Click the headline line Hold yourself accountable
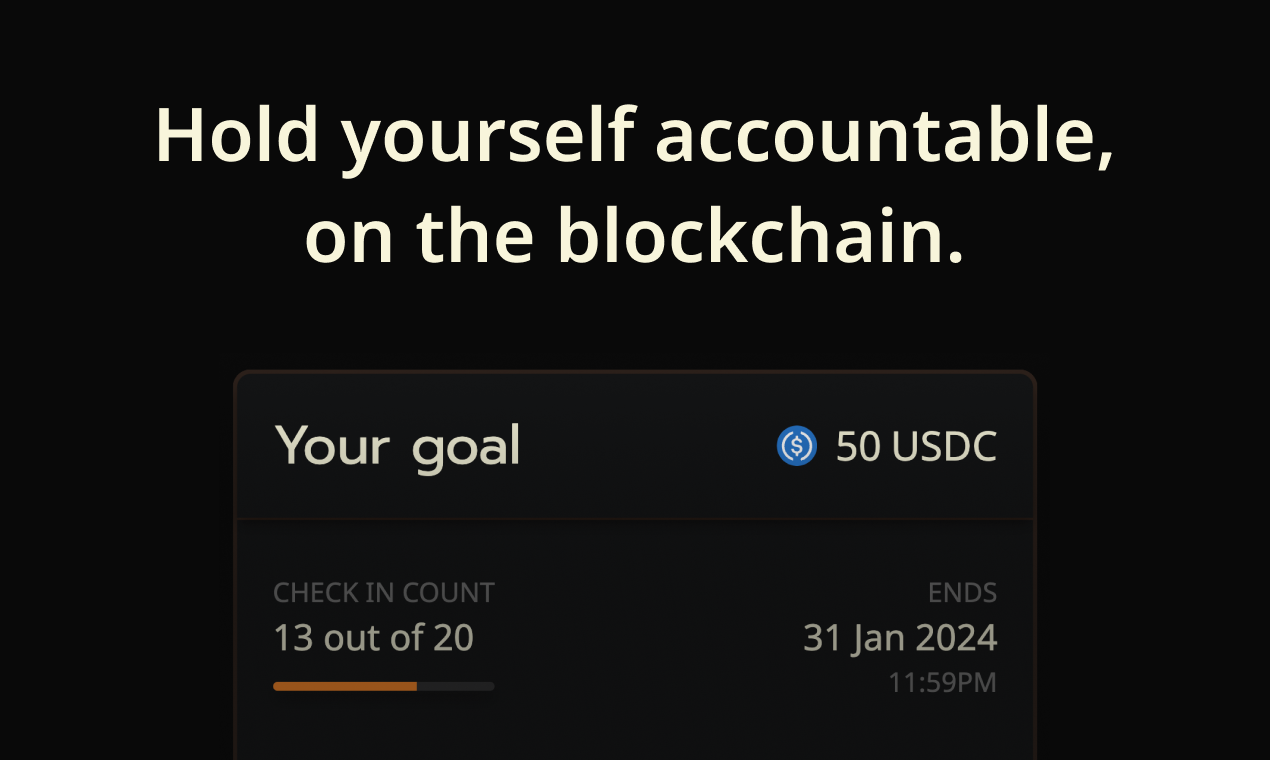This screenshot has width=1270, height=760. click(x=635, y=137)
